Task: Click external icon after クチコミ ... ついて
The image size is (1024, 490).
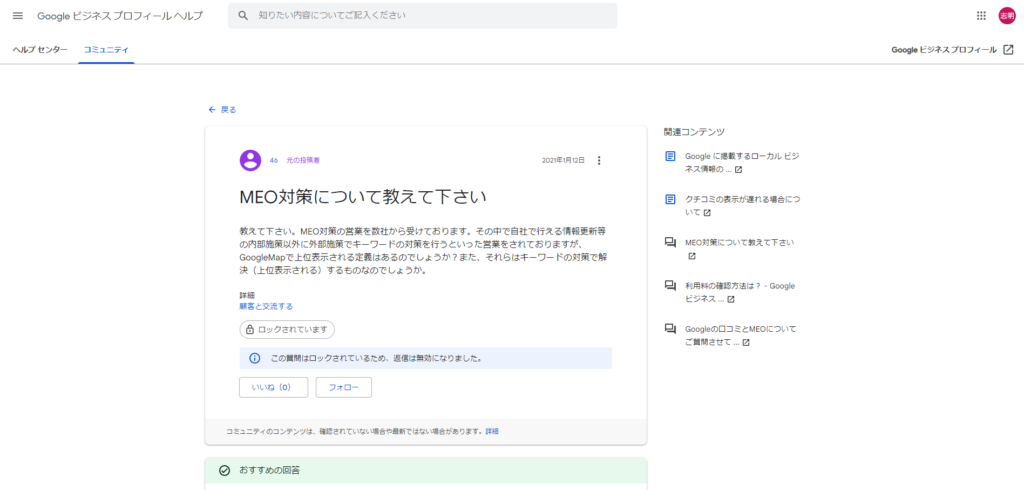Action: (707, 213)
